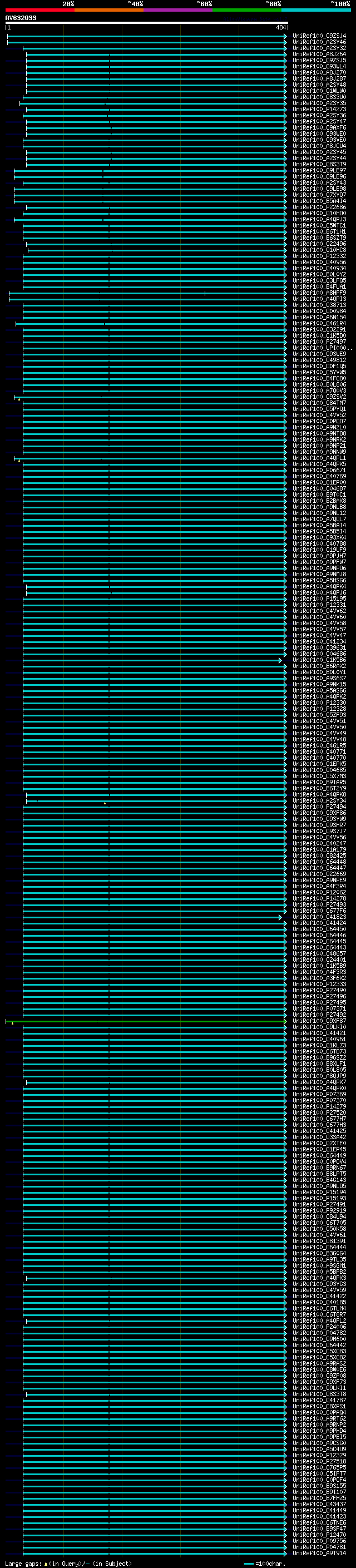
Task: Click hit label UniRef100_A9NNW9
Action: 319,452
